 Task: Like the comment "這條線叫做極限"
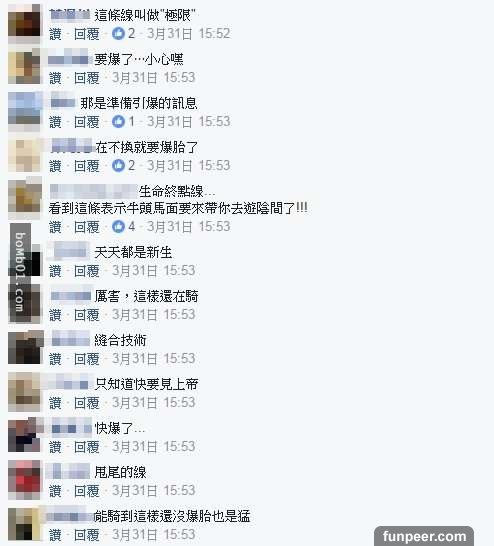(x=55, y=34)
